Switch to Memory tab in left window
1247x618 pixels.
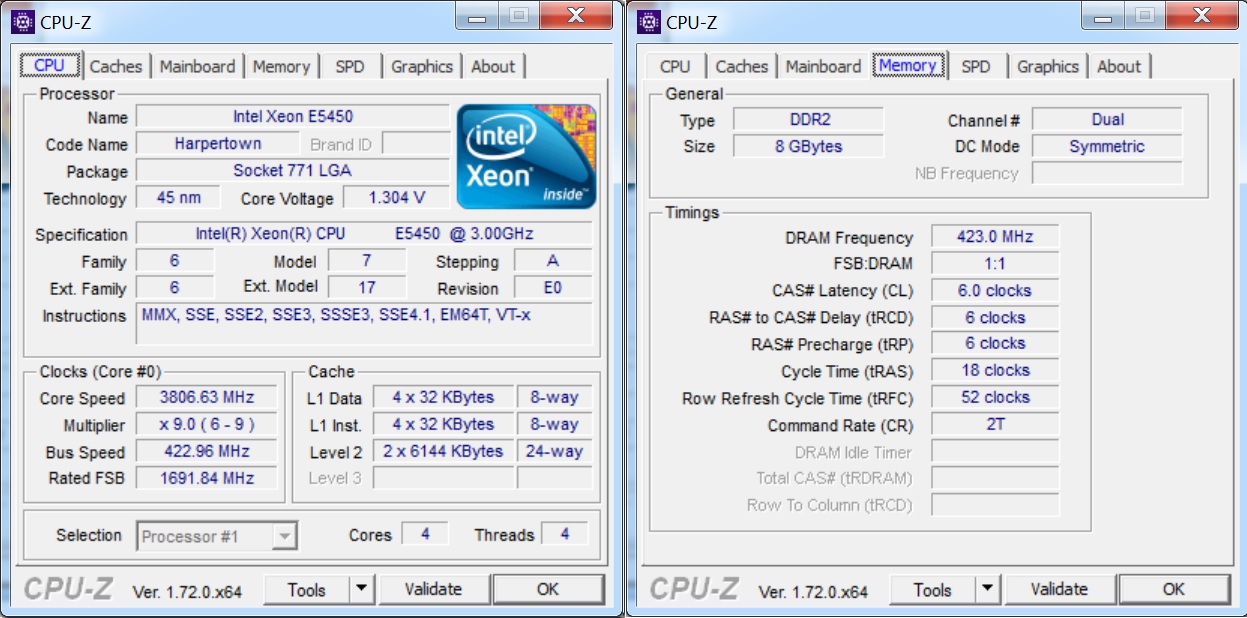tap(281, 66)
